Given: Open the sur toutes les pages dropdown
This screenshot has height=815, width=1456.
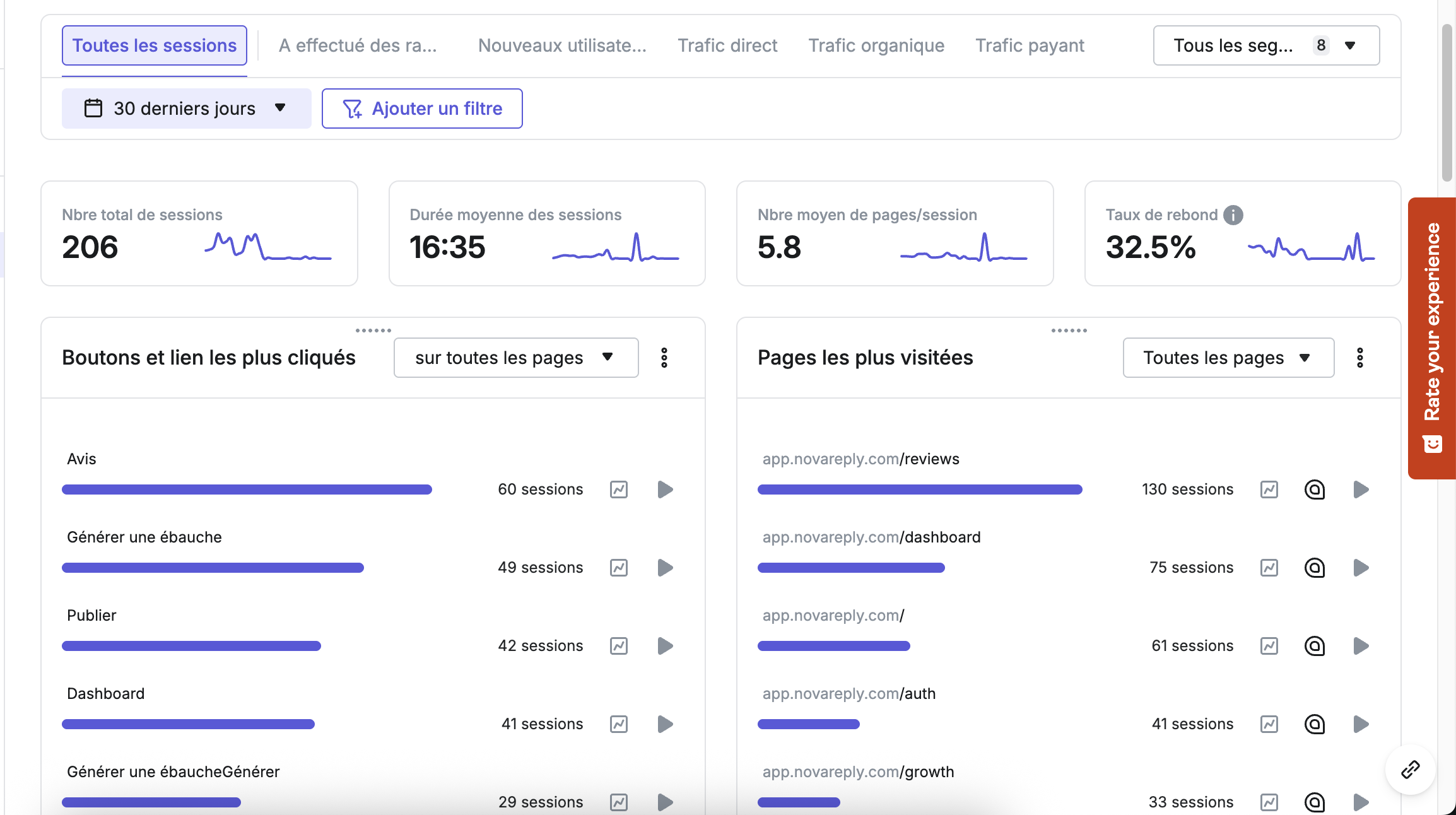Looking at the screenshot, I should pos(515,358).
